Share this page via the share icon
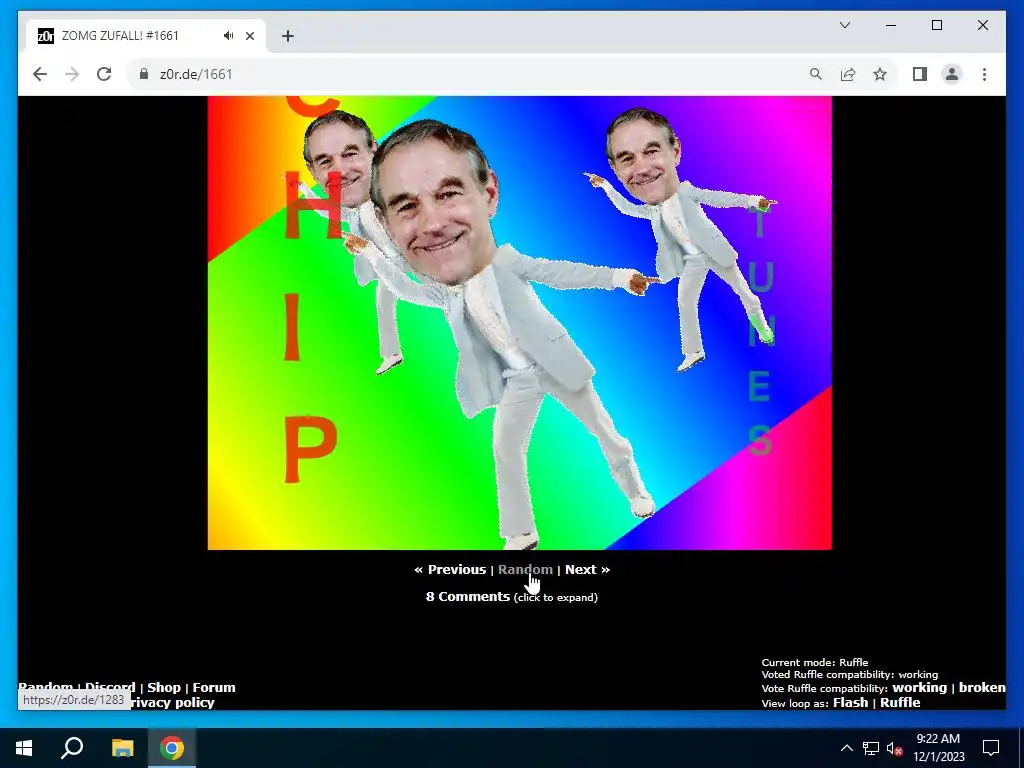 point(848,74)
